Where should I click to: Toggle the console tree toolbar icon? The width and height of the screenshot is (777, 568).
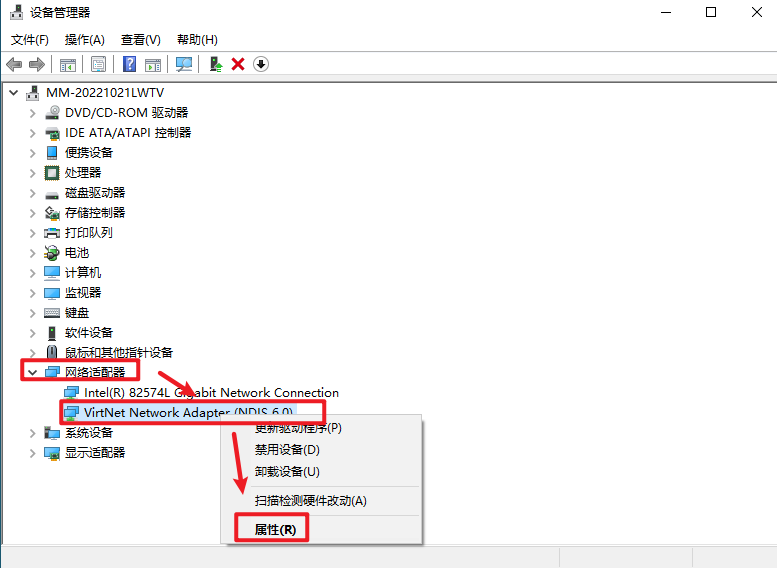(68, 64)
